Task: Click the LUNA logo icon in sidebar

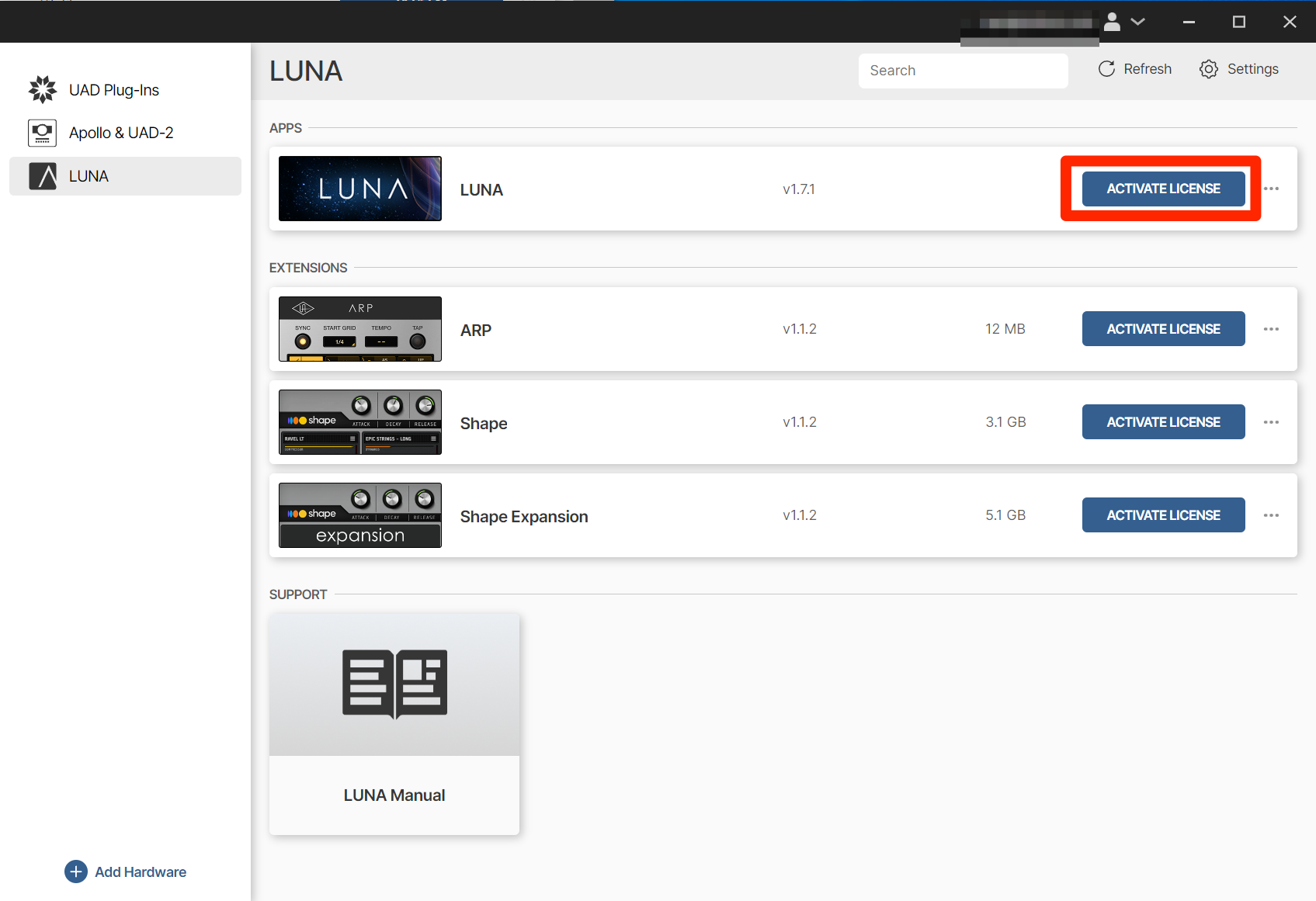Action: pyautogui.click(x=43, y=176)
